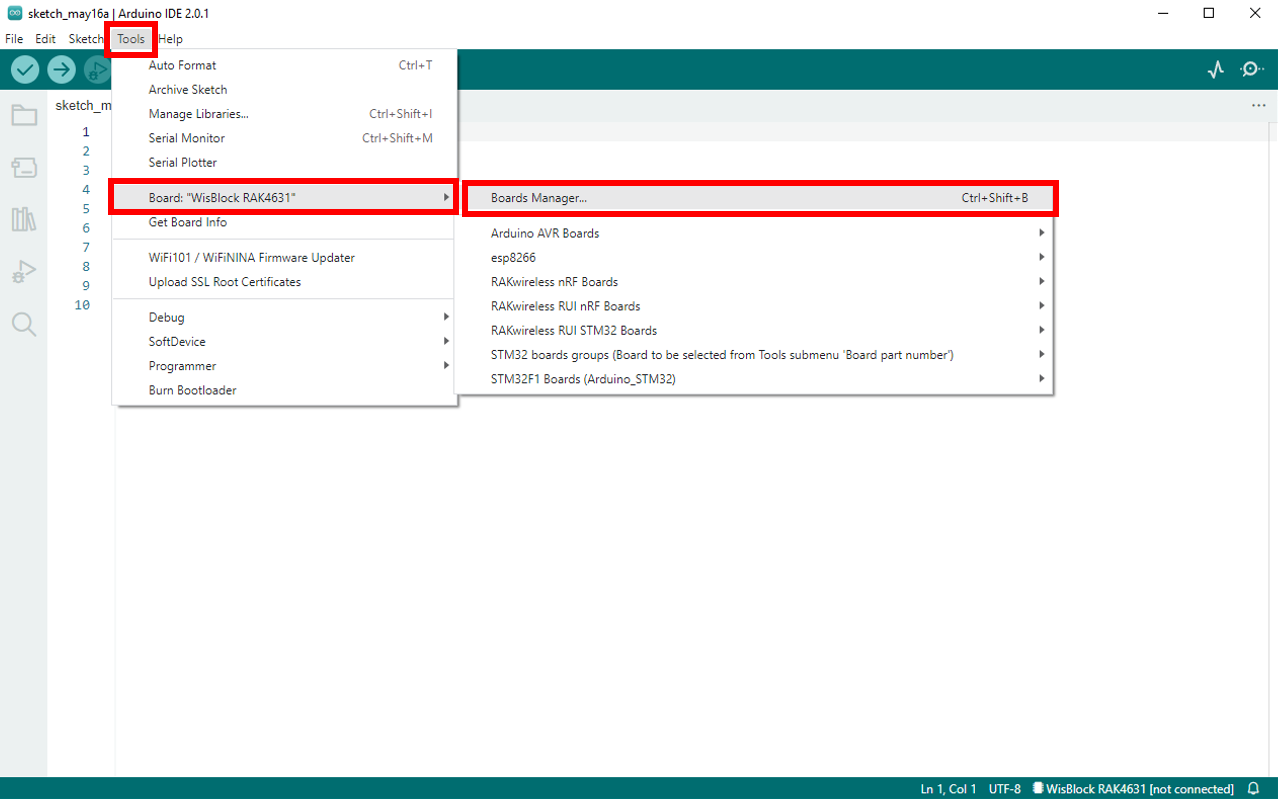Open the Sketch menu
The height and width of the screenshot is (799, 1278).
pos(86,39)
